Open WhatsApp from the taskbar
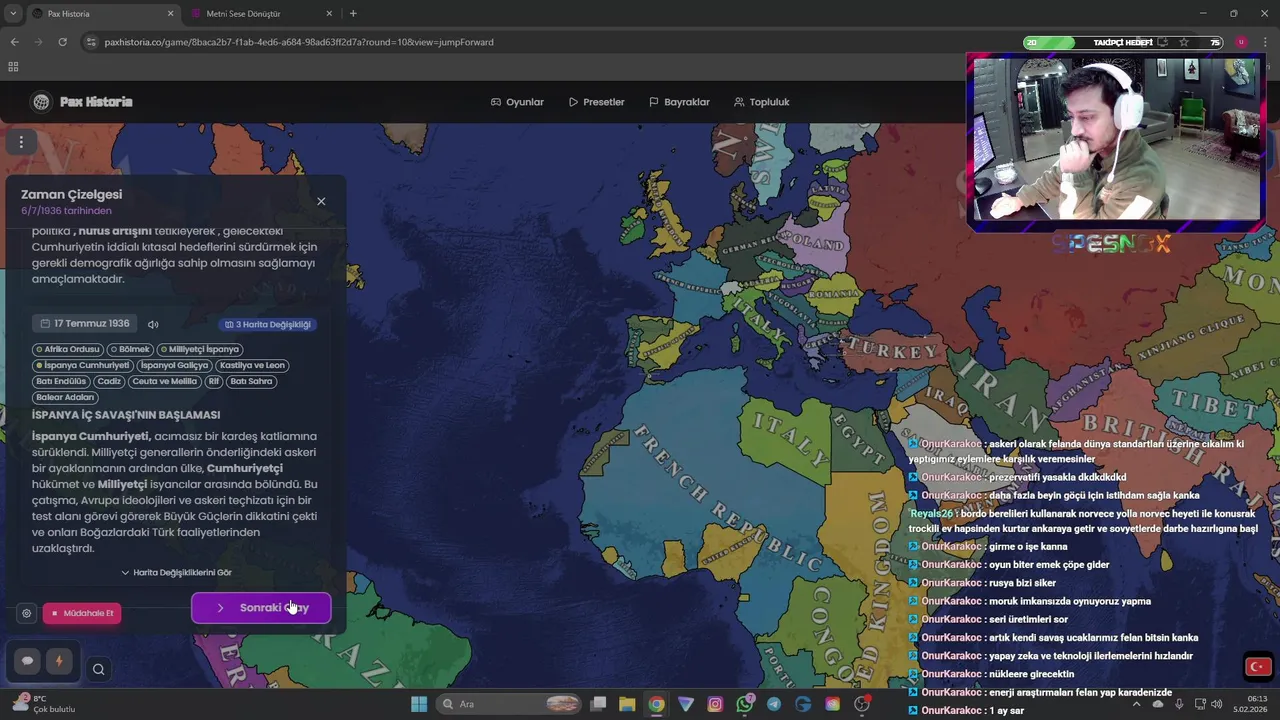 pos(744,704)
